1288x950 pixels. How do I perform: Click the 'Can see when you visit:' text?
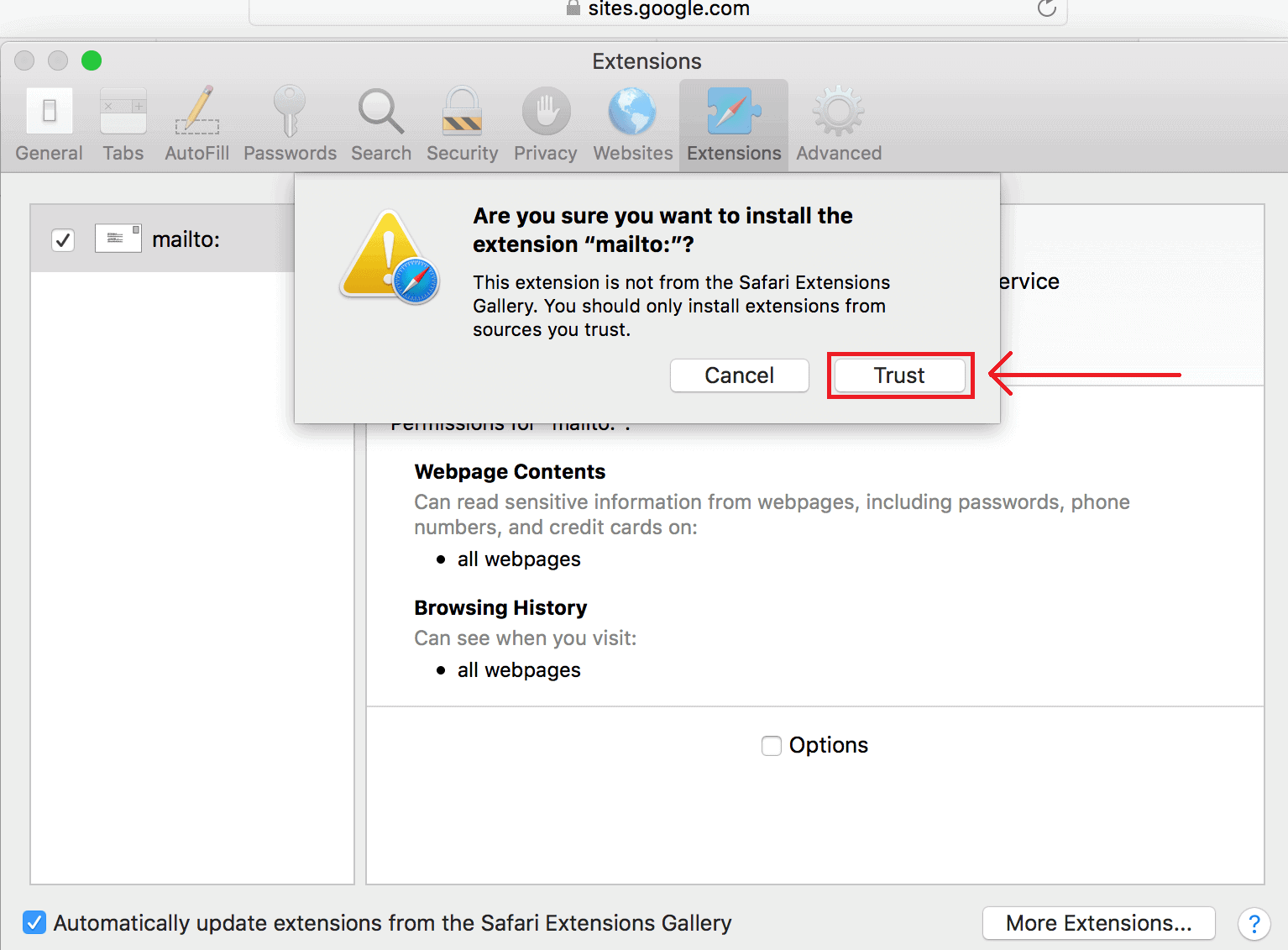click(526, 638)
